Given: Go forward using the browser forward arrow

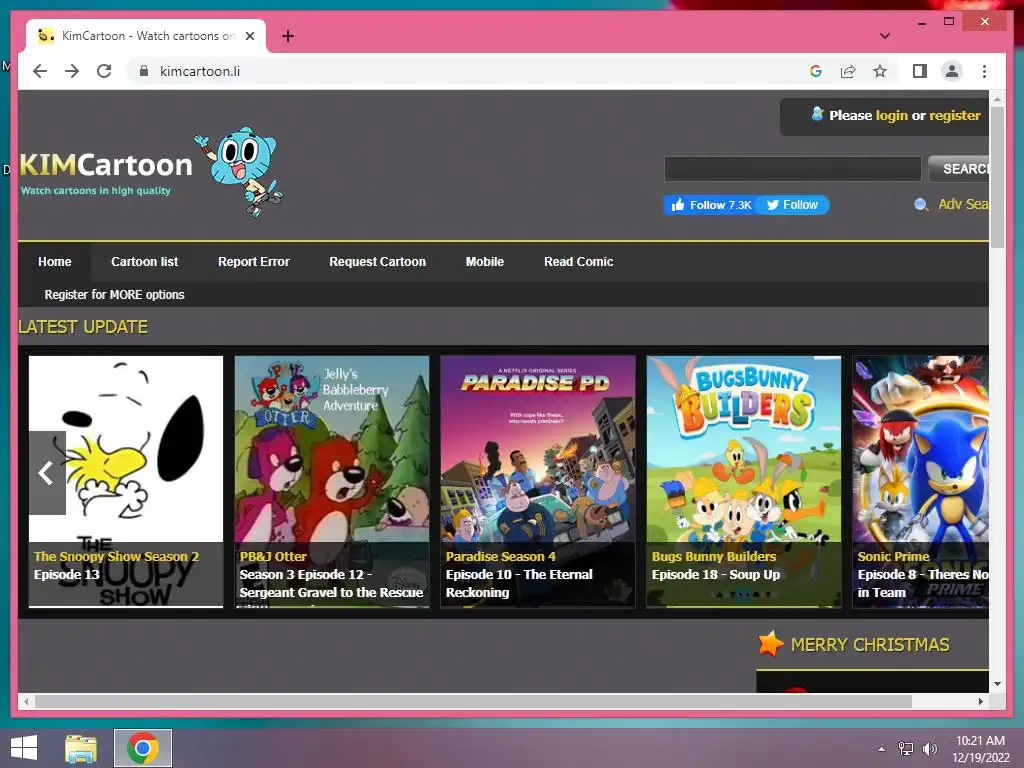Looking at the screenshot, I should (72, 71).
